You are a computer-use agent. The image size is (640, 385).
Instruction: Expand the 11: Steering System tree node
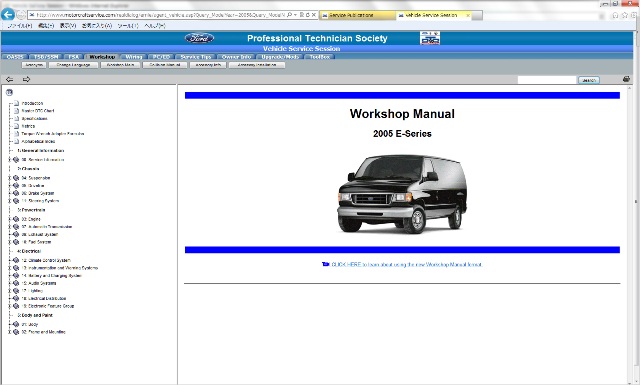10,201
